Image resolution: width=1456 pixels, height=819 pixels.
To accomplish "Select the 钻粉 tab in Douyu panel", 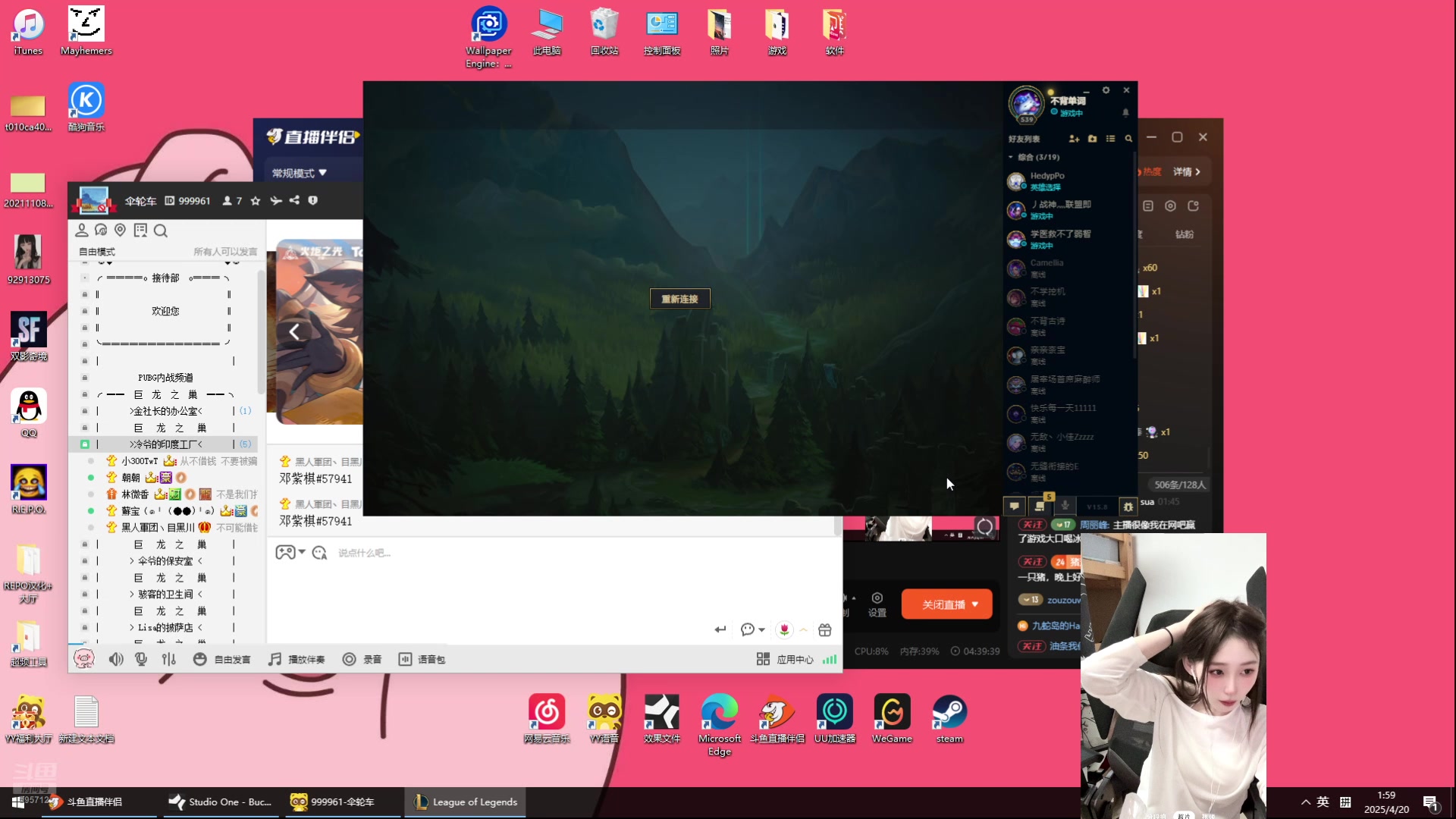I will point(1185,234).
